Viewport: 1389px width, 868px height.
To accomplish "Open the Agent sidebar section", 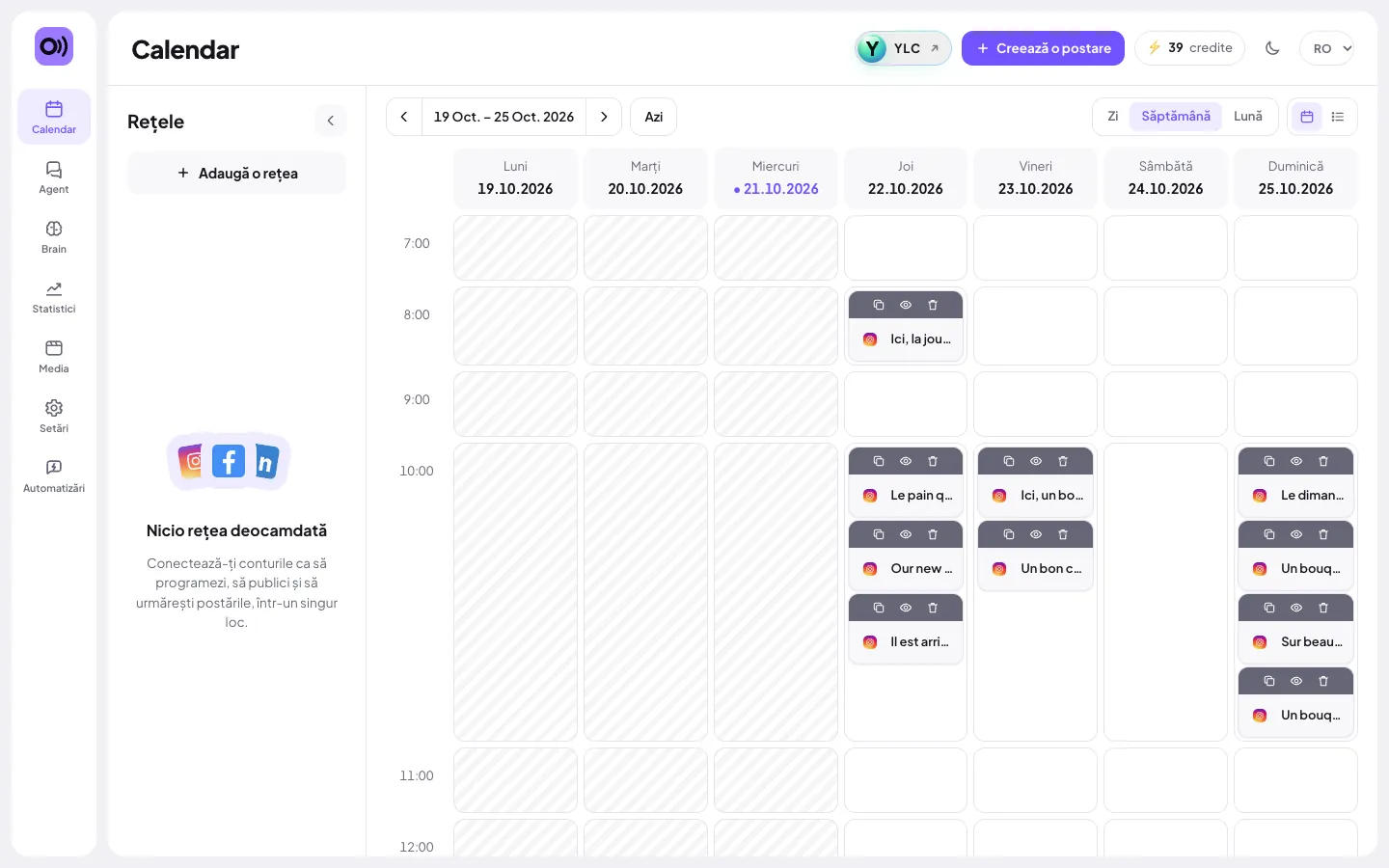I will pyautogui.click(x=54, y=177).
